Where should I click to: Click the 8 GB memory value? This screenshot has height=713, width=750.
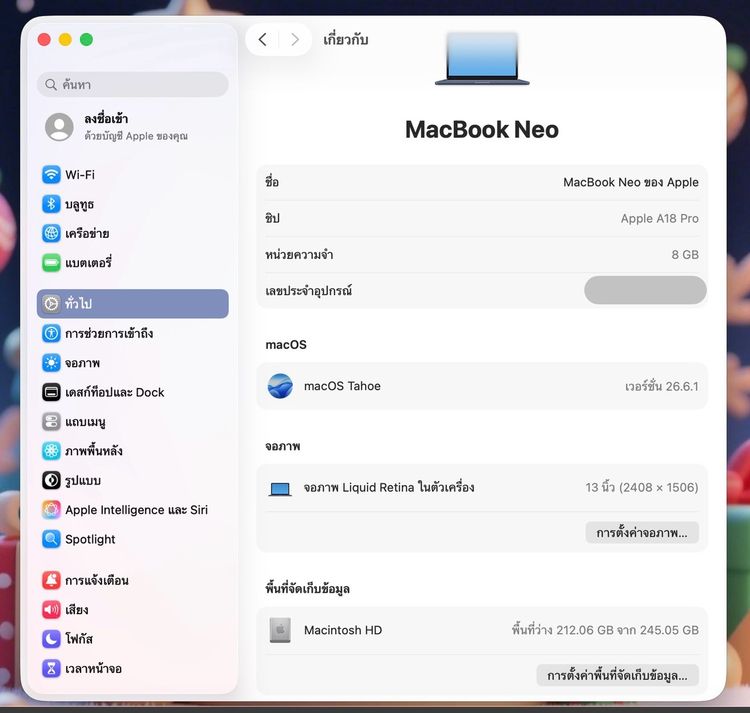click(685, 254)
